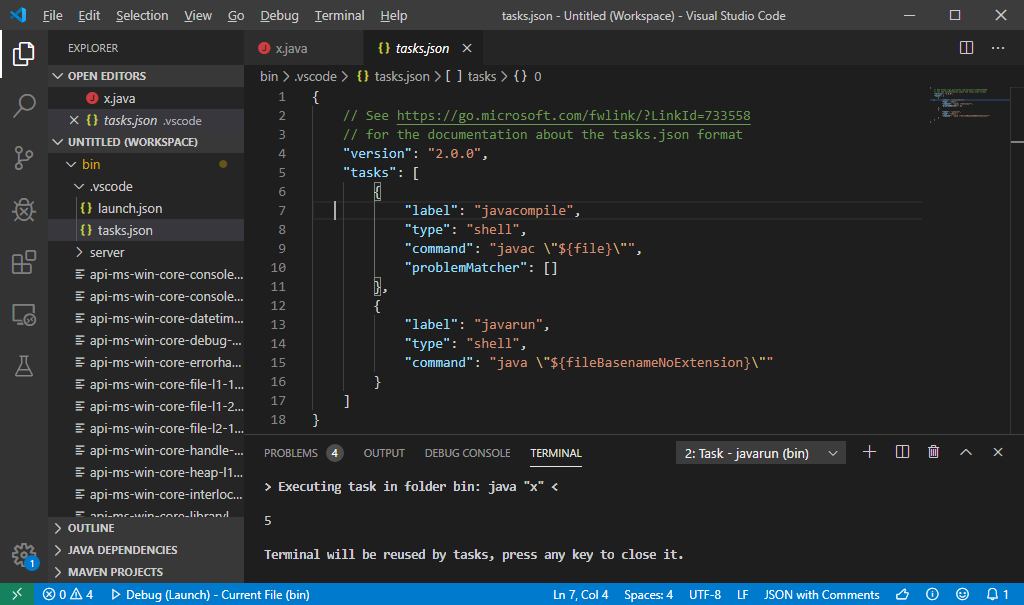1024x605 pixels.
Task: Maximize panel with the up chevron
Action: [966, 452]
